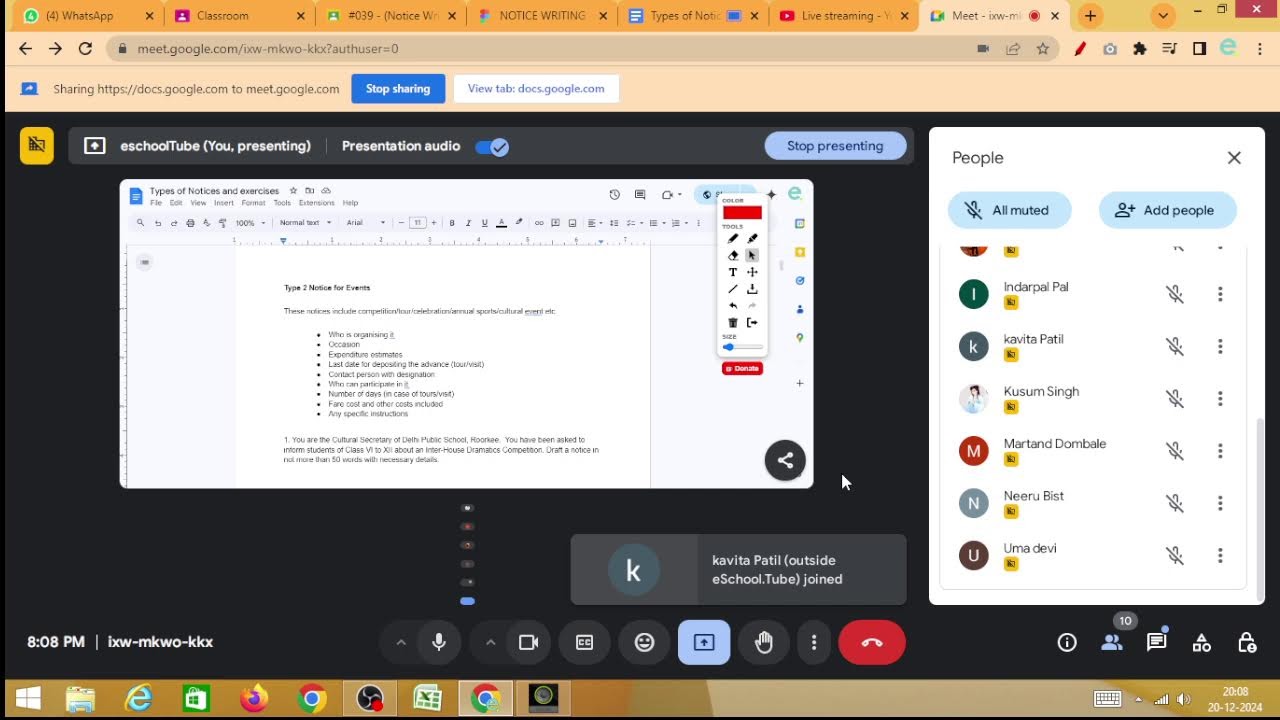1280x720 pixels.
Task: Open Chrome extensions puzzle icon
Action: [x=1139, y=48]
